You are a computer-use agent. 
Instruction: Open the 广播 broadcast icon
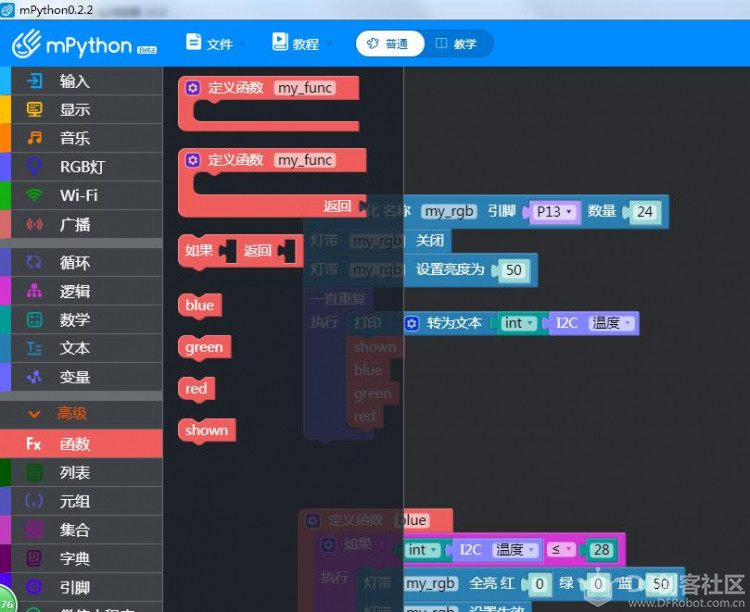(34, 224)
